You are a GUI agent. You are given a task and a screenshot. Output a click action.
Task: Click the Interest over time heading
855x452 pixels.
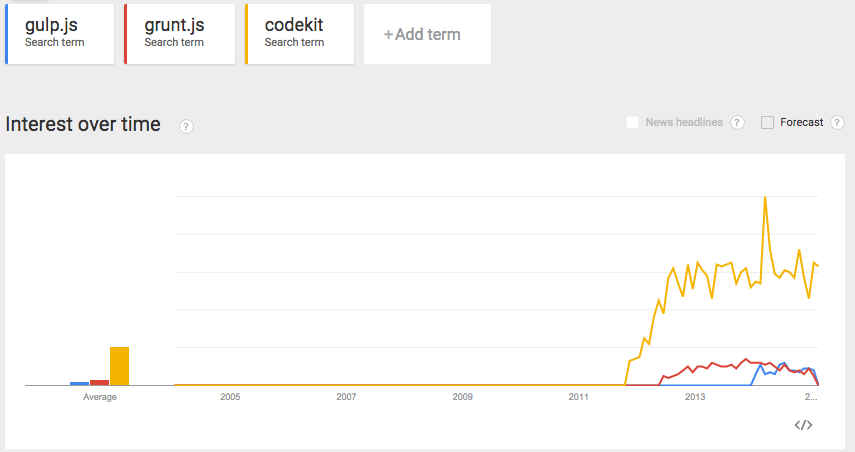coord(83,124)
